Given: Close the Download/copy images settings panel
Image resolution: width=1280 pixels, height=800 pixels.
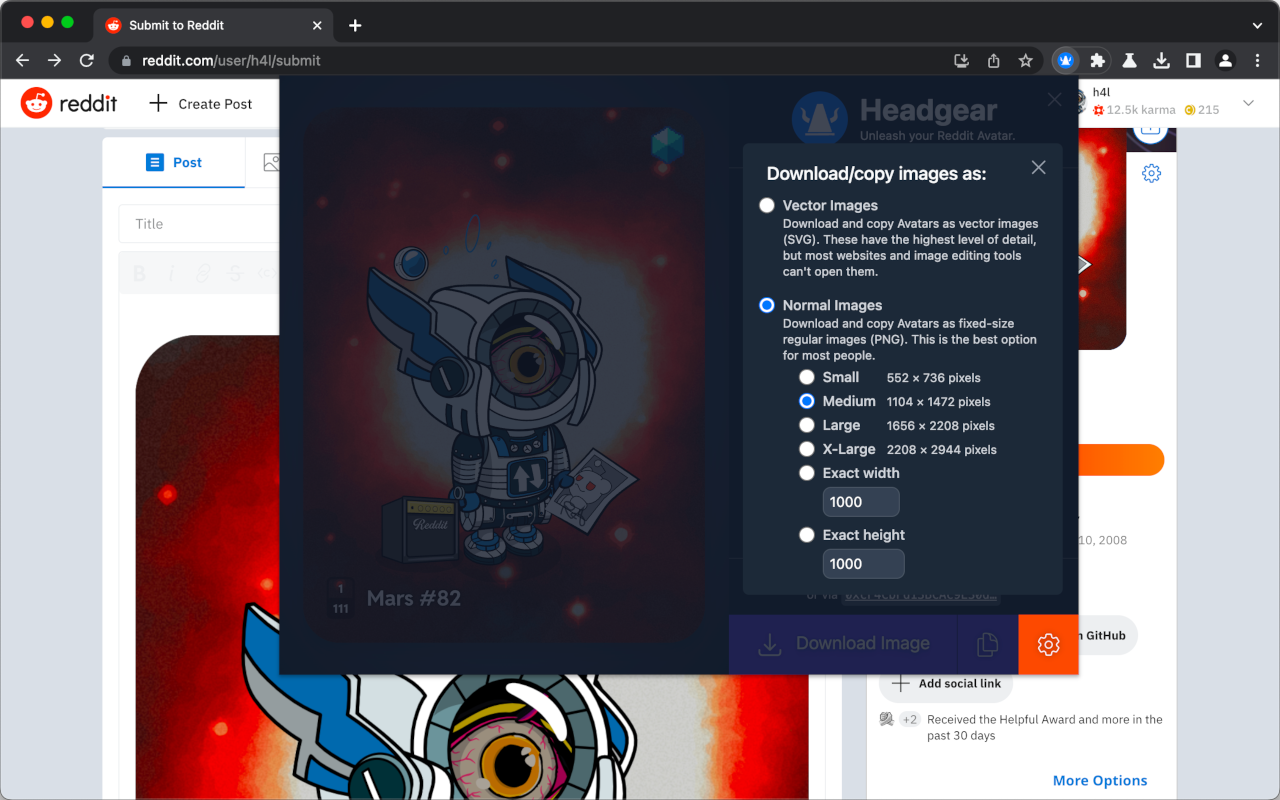Looking at the screenshot, I should point(1038,167).
